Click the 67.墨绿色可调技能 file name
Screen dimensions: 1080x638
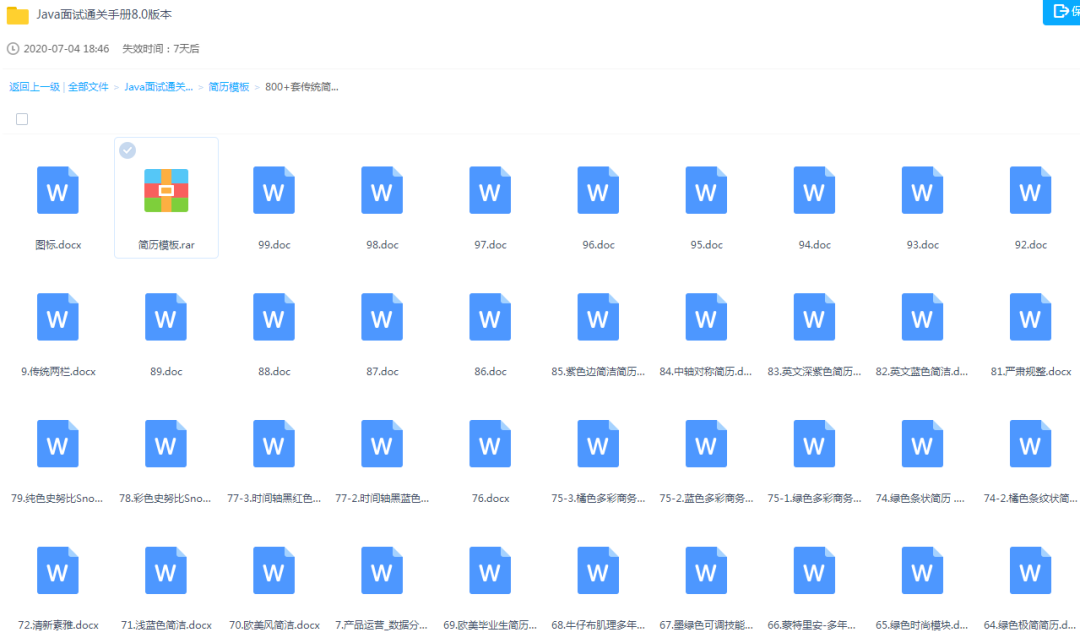[707, 625]
